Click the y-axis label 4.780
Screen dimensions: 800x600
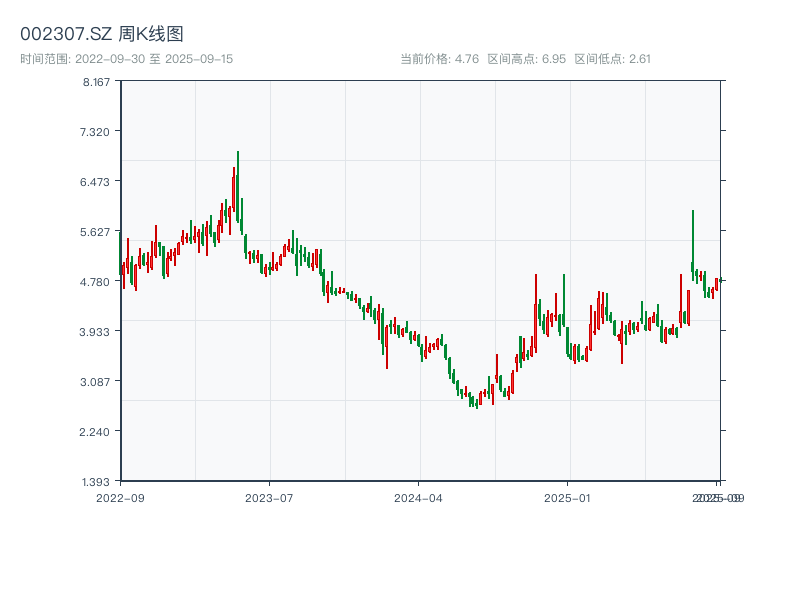click(94, 282)
